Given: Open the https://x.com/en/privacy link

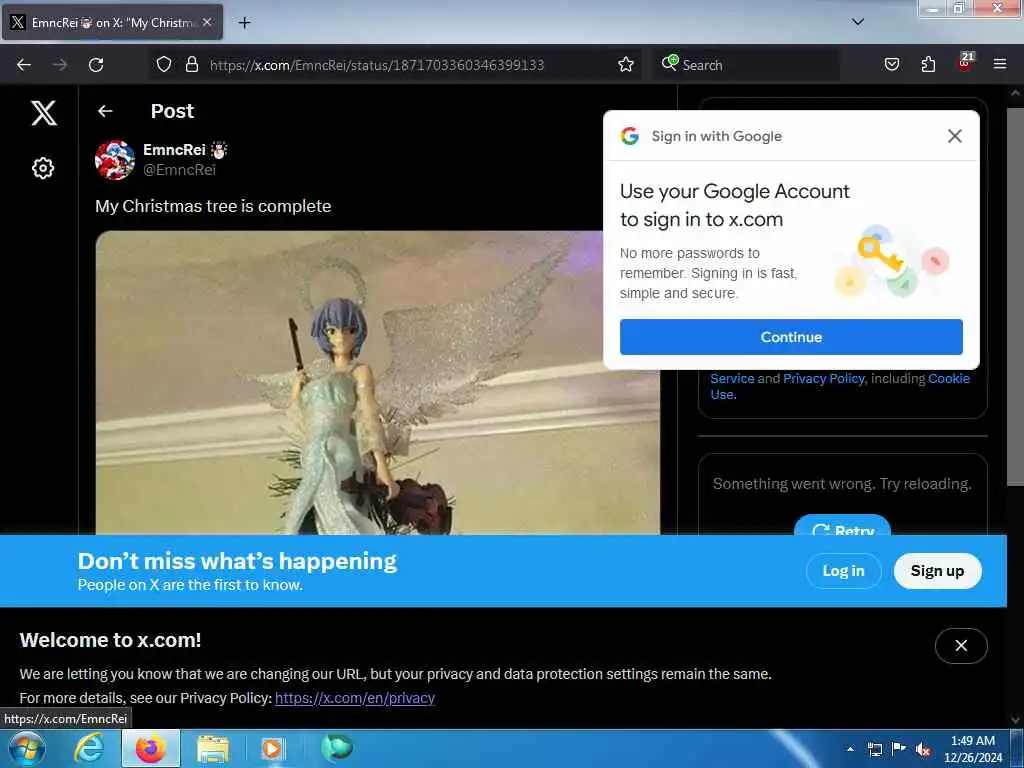Looking at the screenshot, I should pyautogui.click(x=355, y=698).
